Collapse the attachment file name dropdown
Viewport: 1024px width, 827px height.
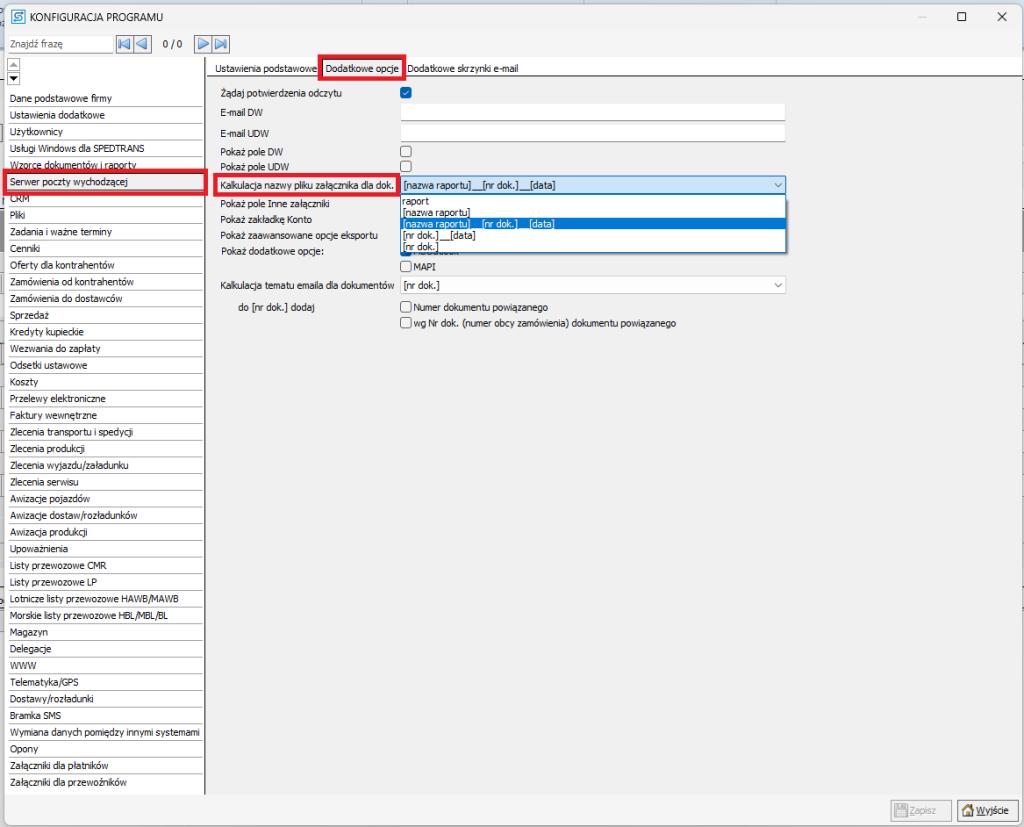[x=777, y=185]
